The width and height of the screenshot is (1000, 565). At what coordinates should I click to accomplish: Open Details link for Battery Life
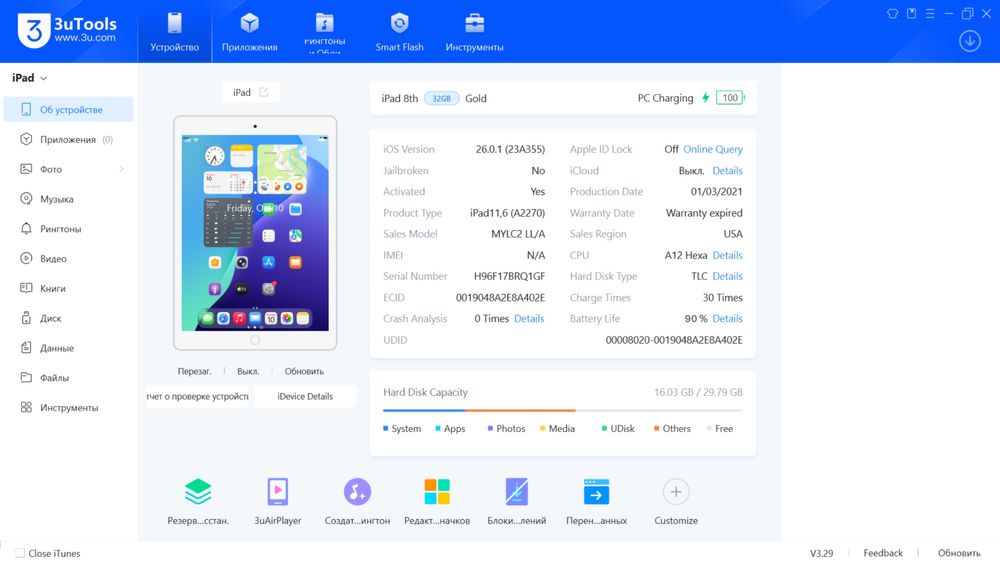click(x=728, y=318)
